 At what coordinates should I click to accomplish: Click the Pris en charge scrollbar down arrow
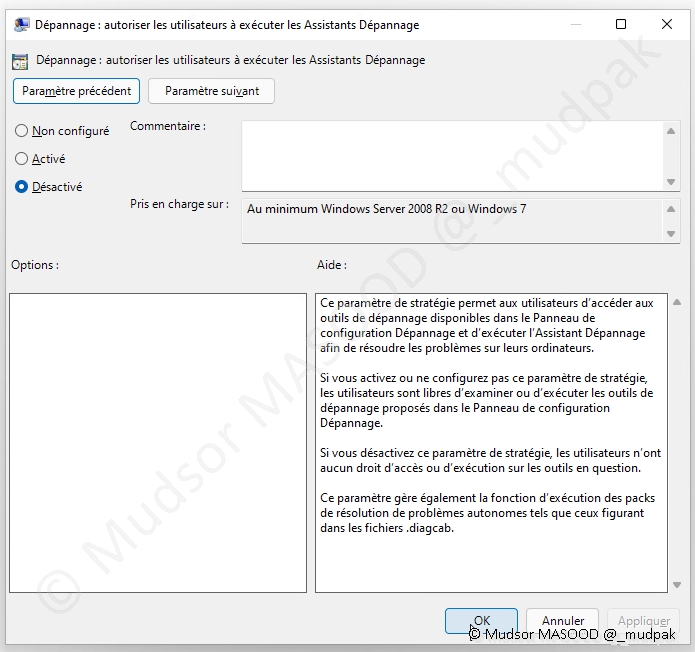tap(672, 234)
